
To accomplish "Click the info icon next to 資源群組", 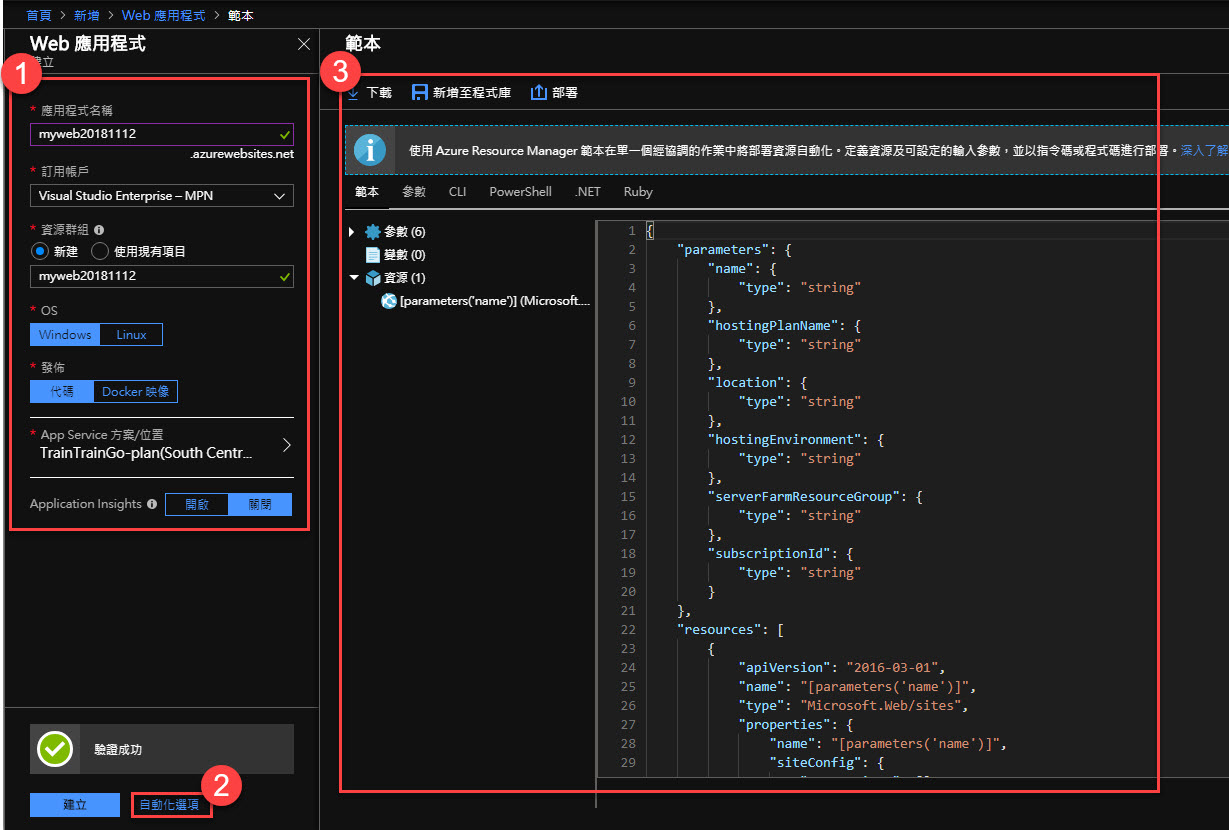I will [x=99, y=229].
